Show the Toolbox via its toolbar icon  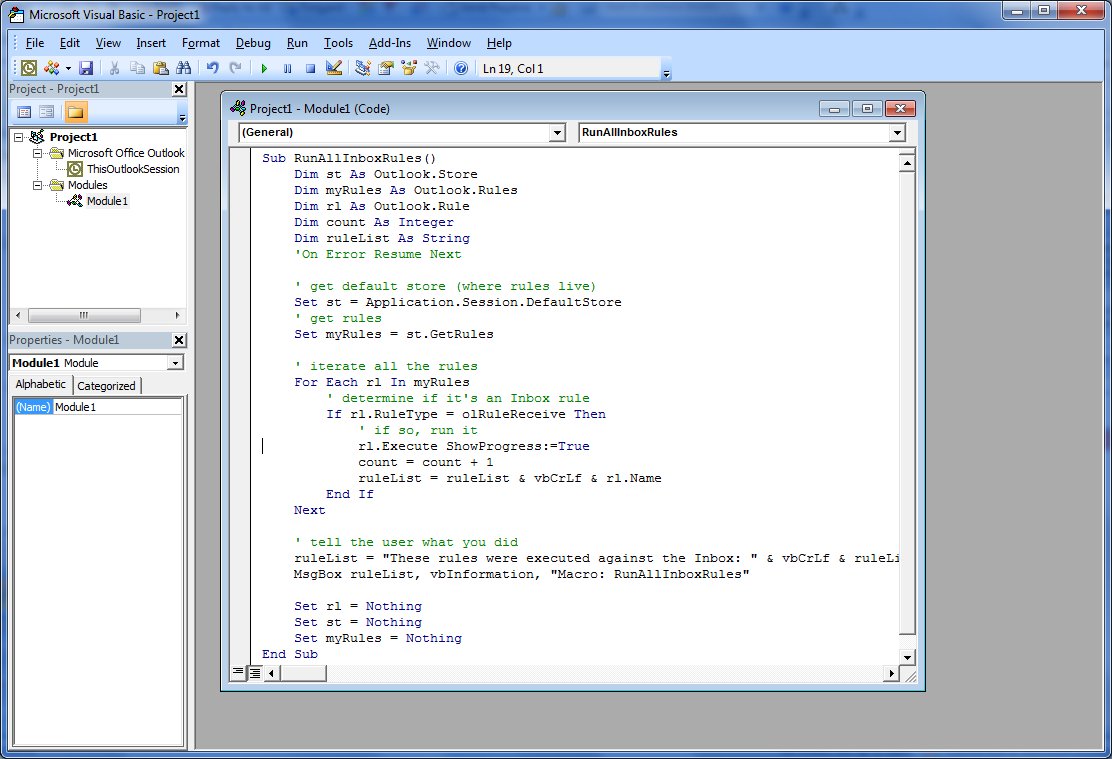431,67
